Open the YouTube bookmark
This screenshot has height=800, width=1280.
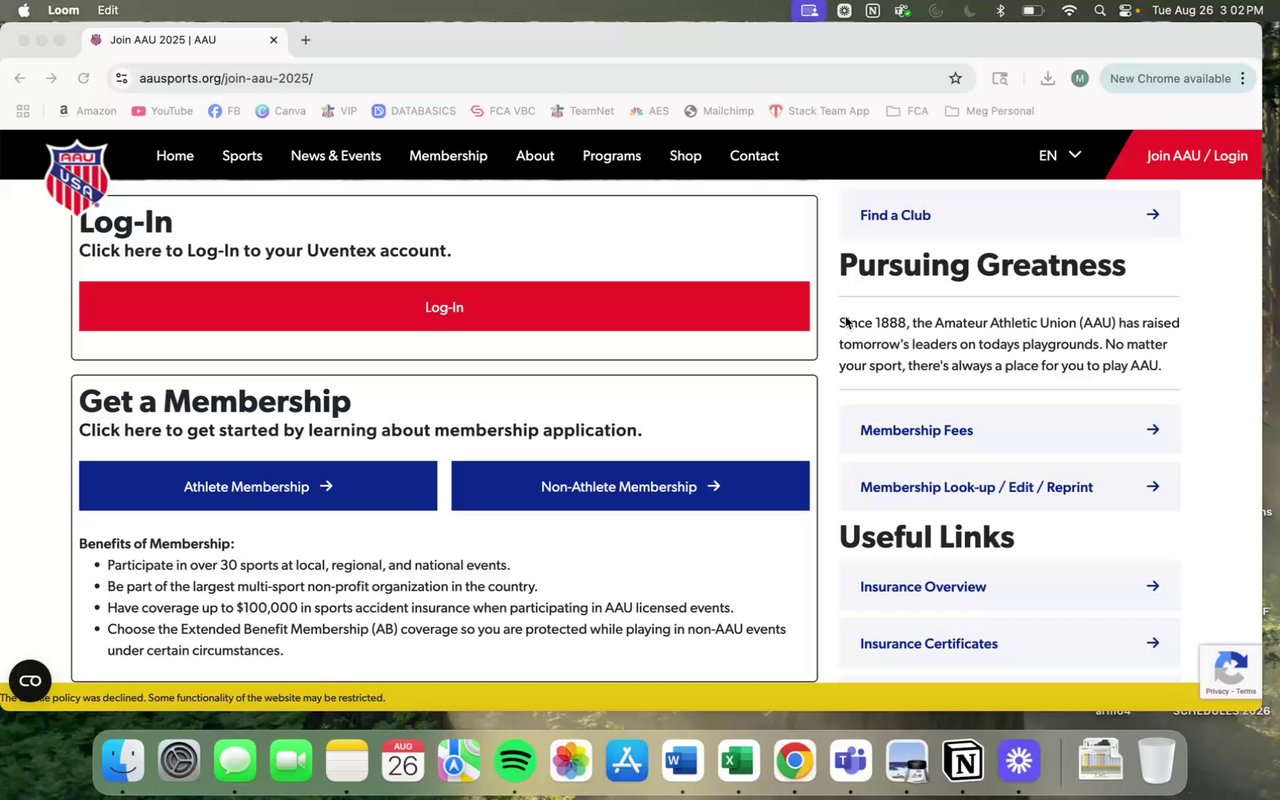(x=162, y=111)
